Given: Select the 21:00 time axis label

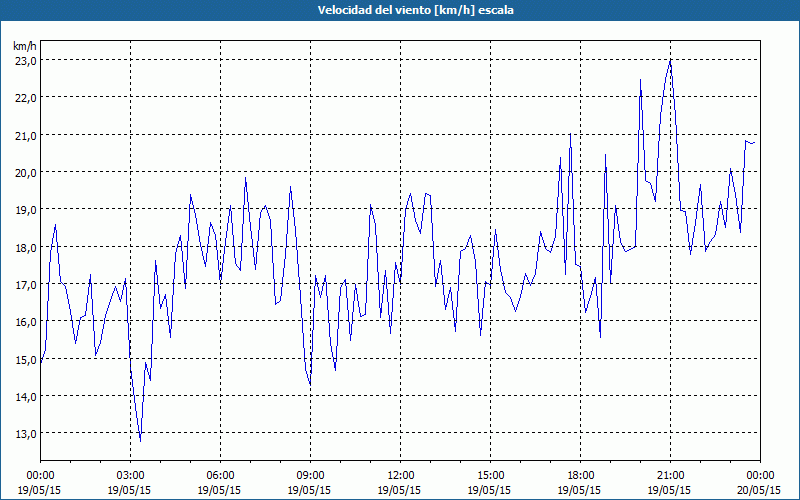Looking at the screenshot, I should (x=670, y=476).
